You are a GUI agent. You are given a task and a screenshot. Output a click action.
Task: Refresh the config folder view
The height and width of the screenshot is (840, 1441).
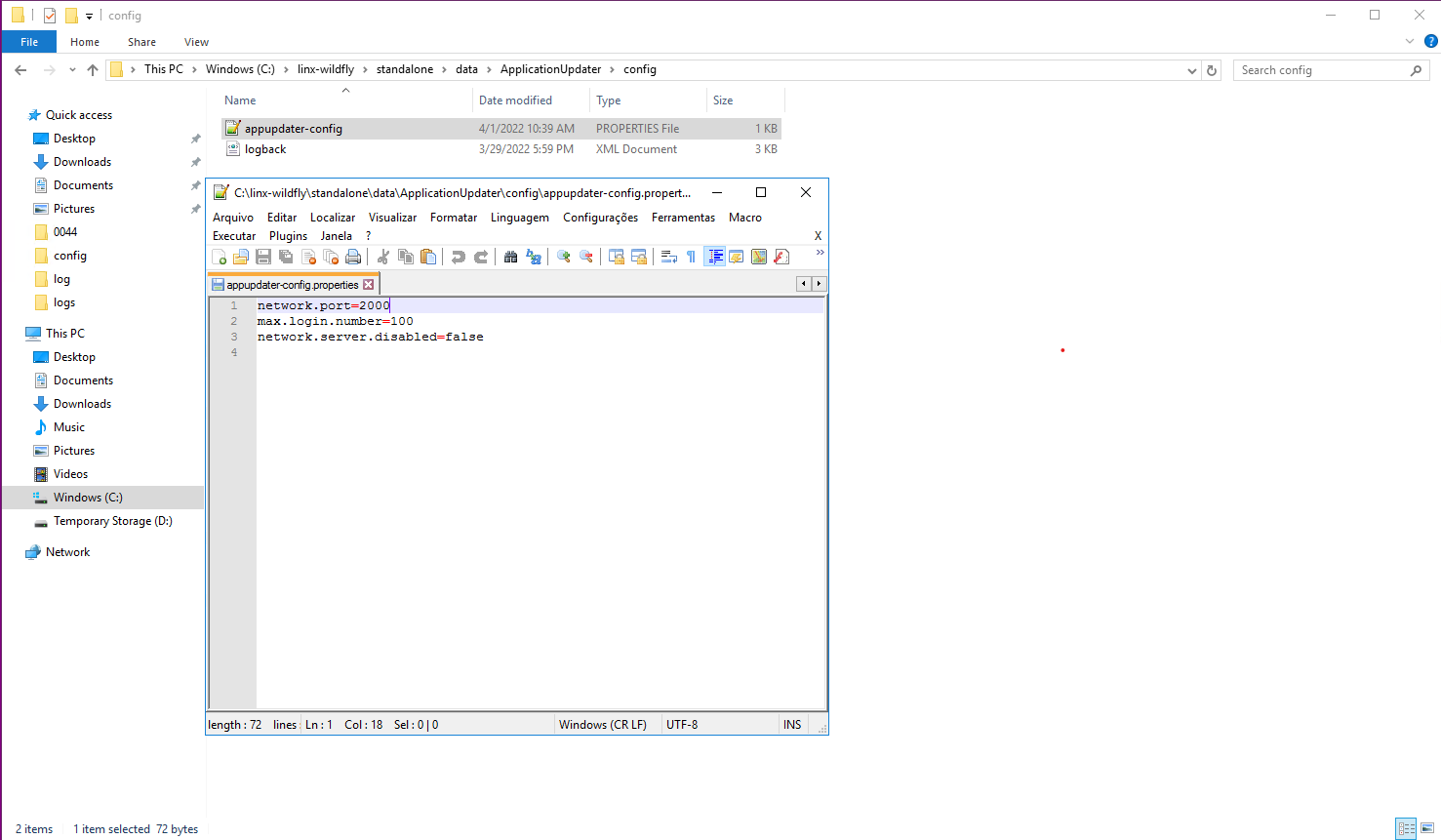pyautogui.click(x=1212, y=70)
